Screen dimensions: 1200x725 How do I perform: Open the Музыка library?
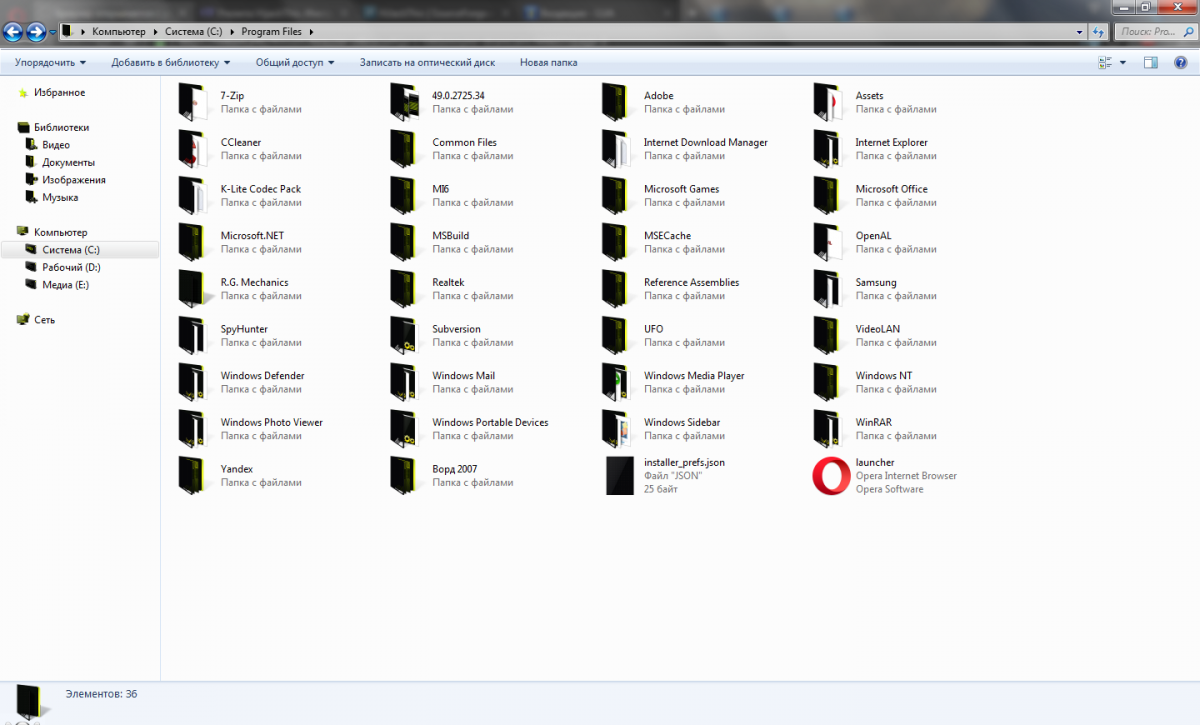tap(60, 197)
